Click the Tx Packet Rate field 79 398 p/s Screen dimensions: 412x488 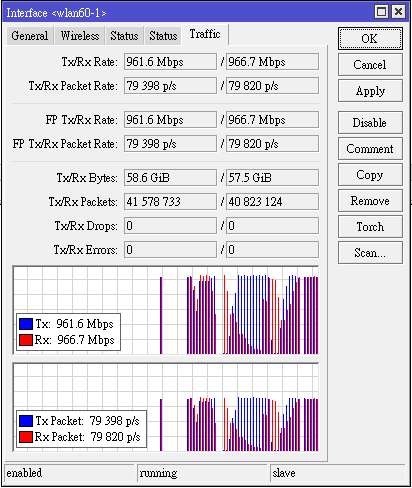coord(170,86)
